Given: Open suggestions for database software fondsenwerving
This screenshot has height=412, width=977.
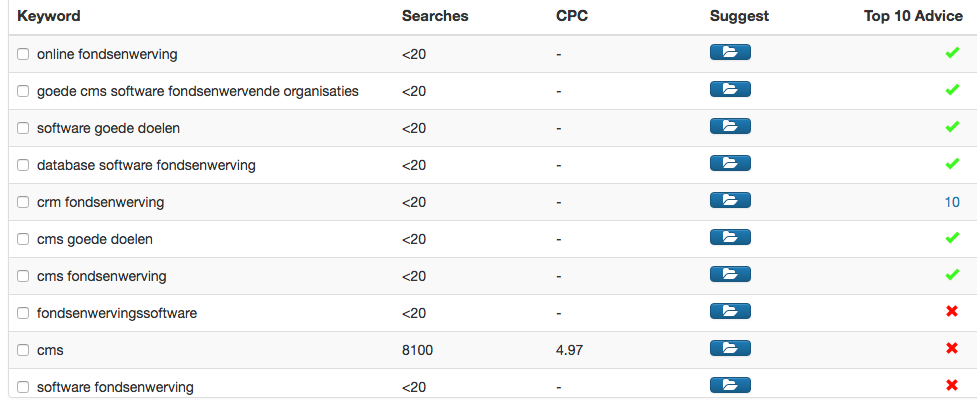Looking at the screenshot, I should (729, 164).
